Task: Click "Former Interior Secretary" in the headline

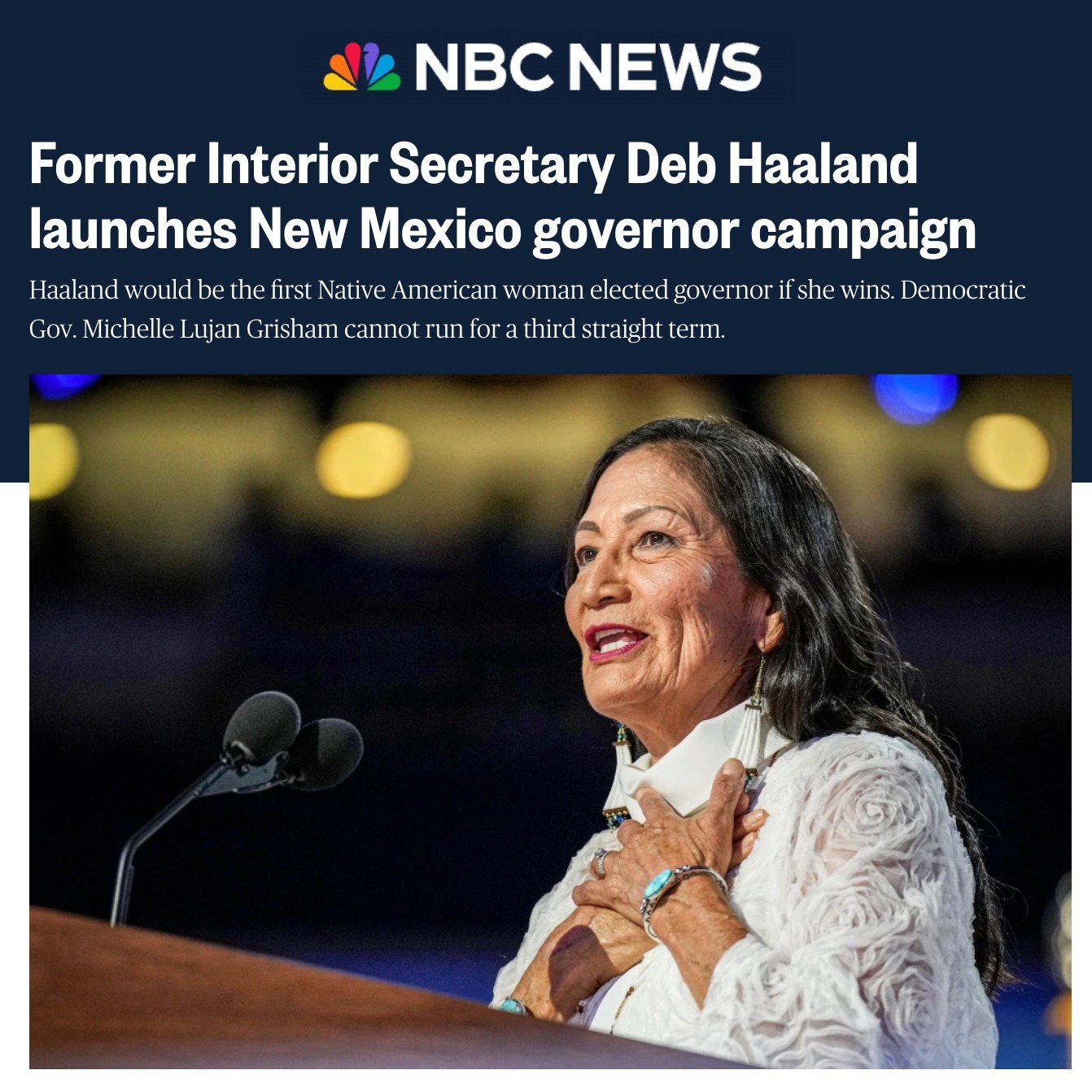Action: coord(321,165)
